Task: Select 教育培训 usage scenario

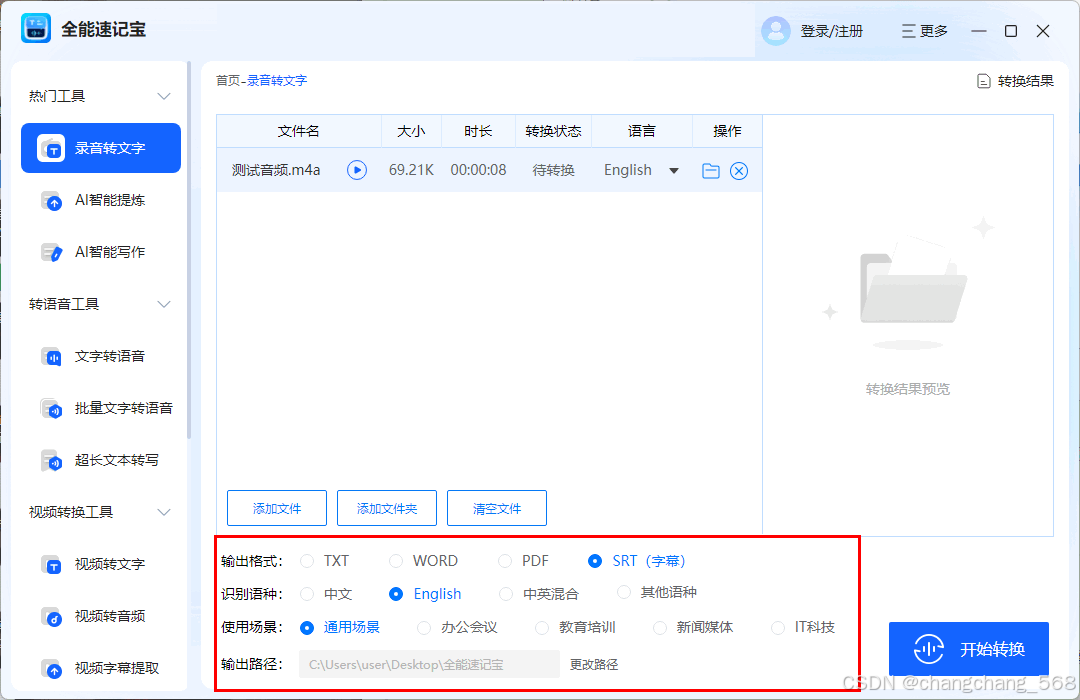Action: 542,628
